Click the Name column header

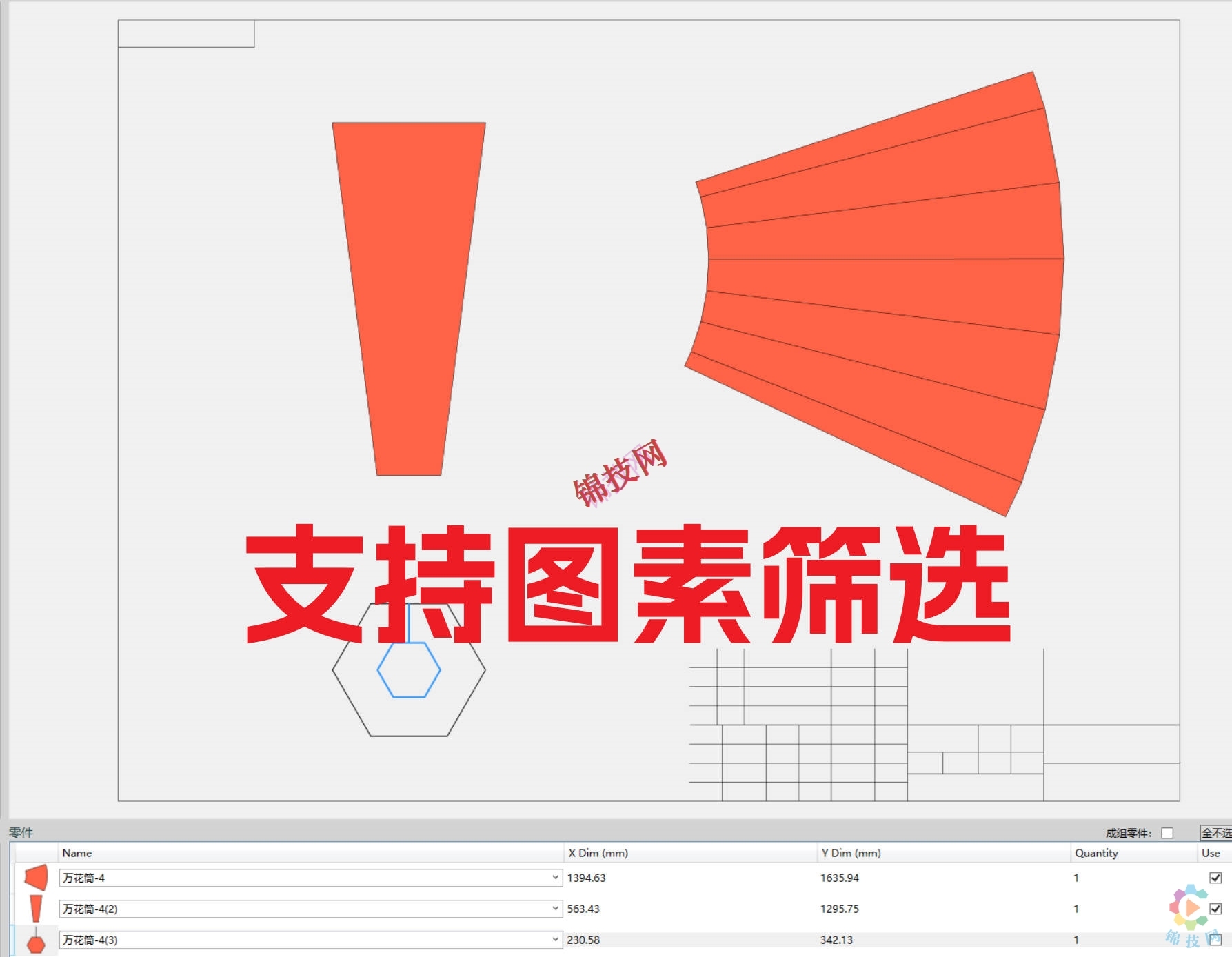pos(78,853)
